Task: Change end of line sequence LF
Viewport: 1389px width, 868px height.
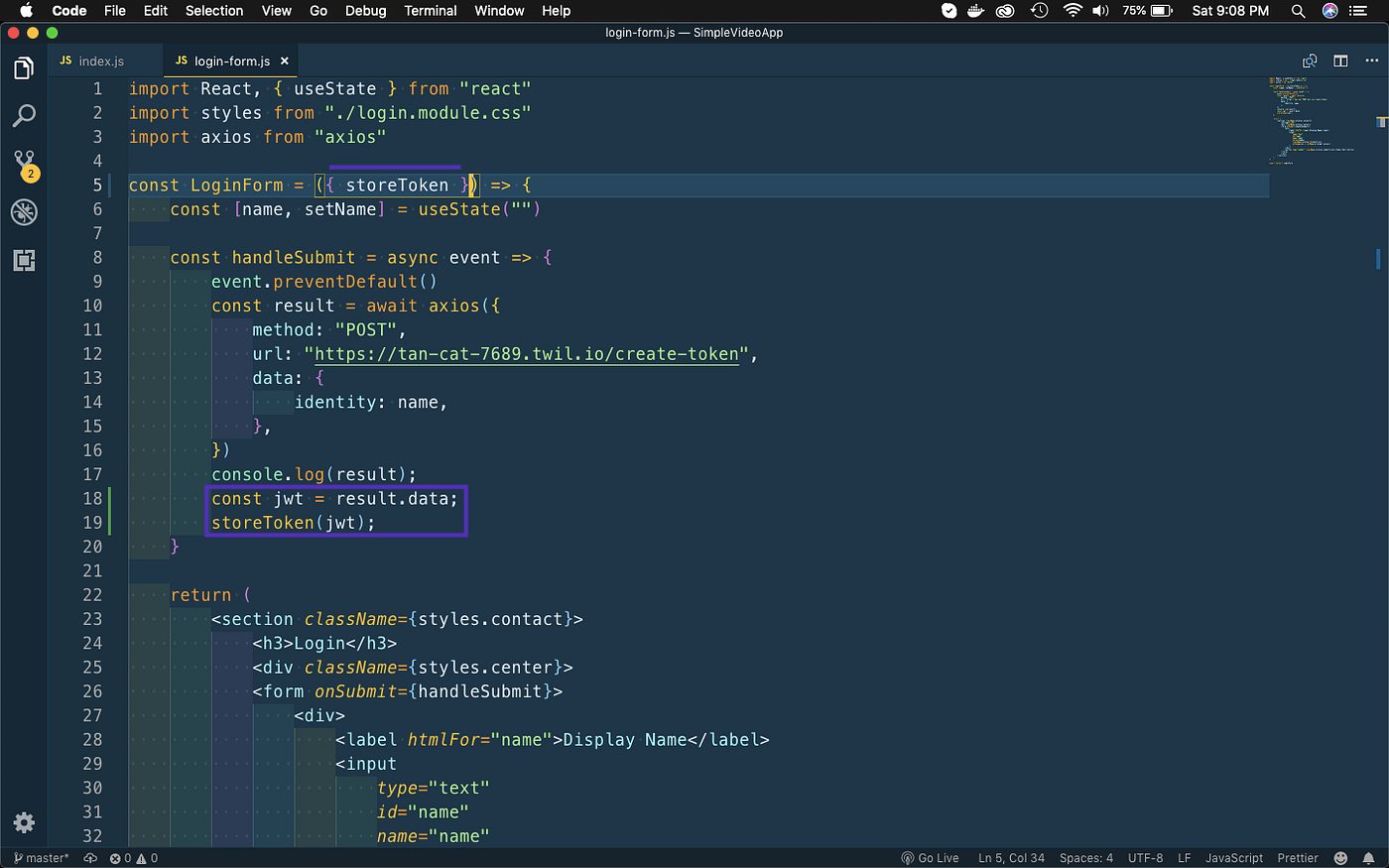Action: [x=1184, y=858]
